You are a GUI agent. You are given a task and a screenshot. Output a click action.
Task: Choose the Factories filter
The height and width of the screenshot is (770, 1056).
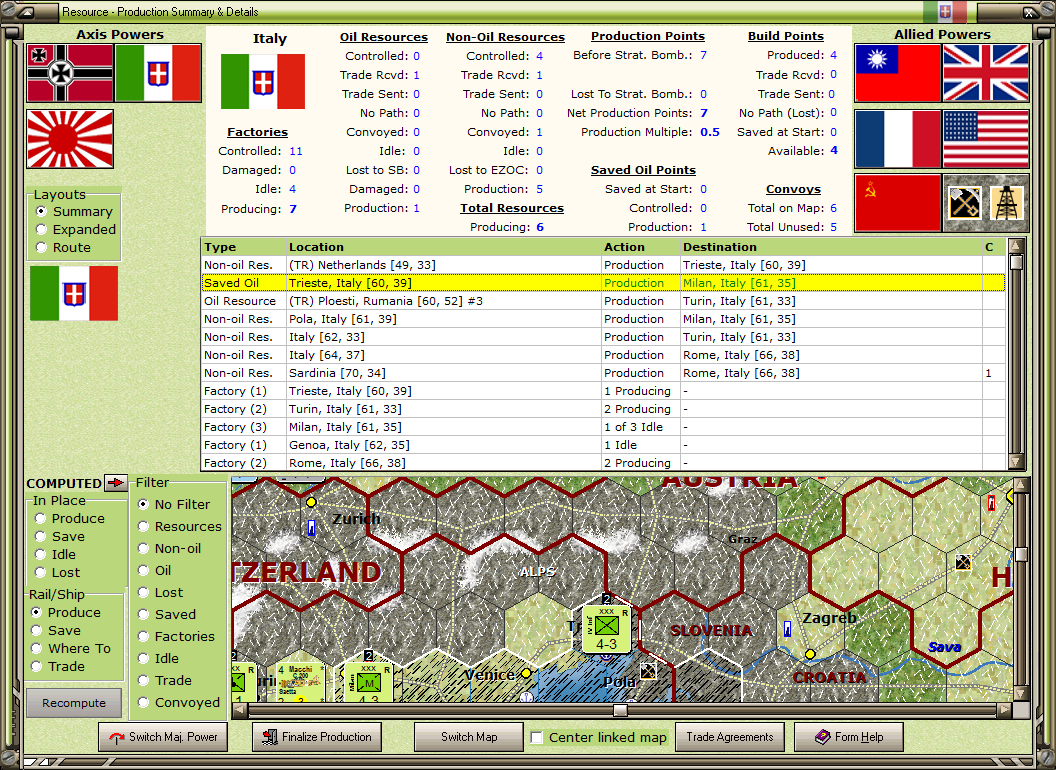tap(143, 636)
